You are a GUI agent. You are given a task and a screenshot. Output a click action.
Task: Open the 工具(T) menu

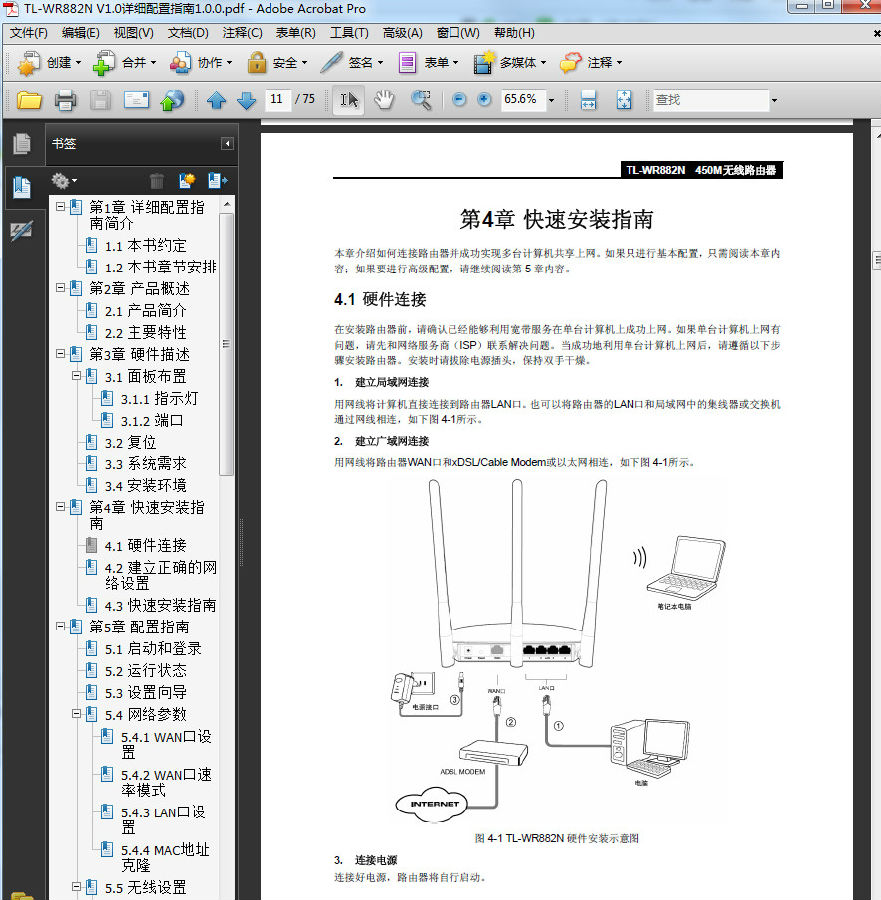tap(349, 33)
